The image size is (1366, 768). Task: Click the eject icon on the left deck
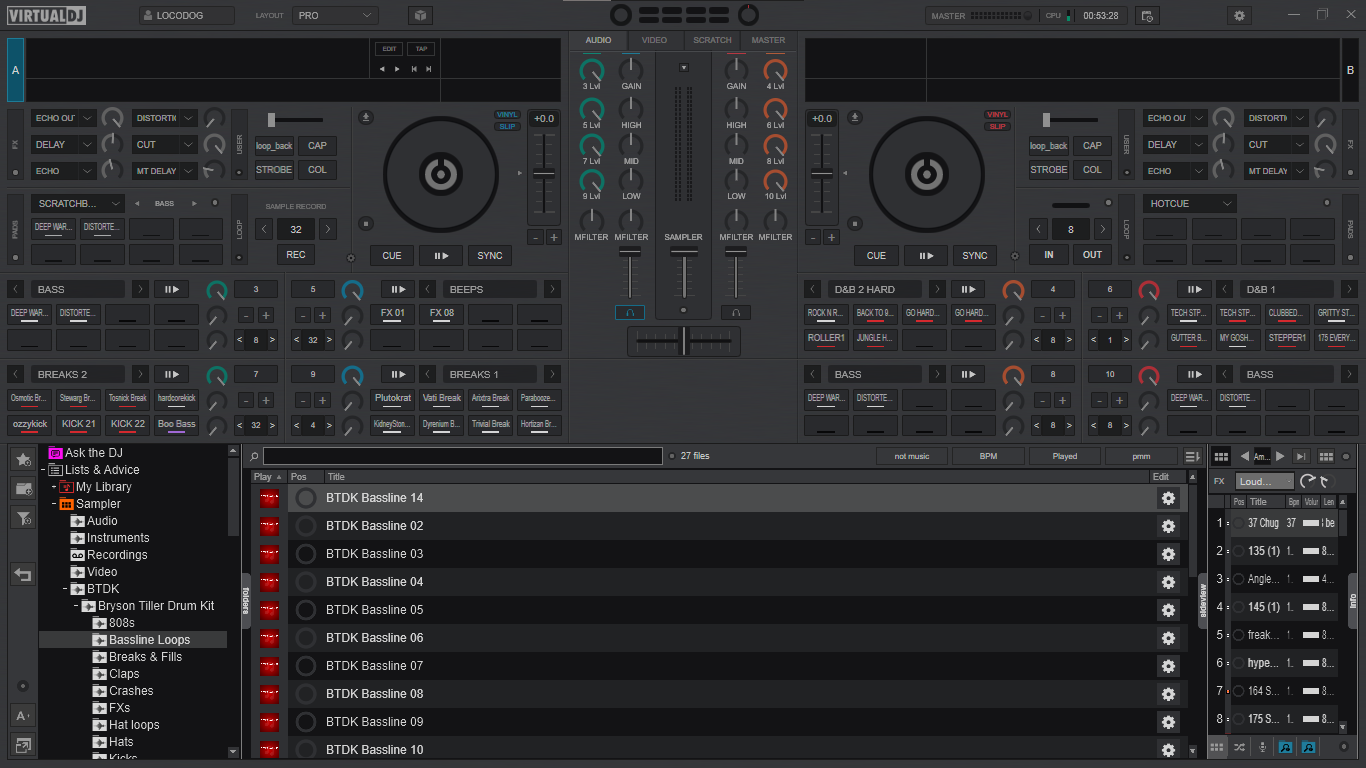click(x=366, y=117)
